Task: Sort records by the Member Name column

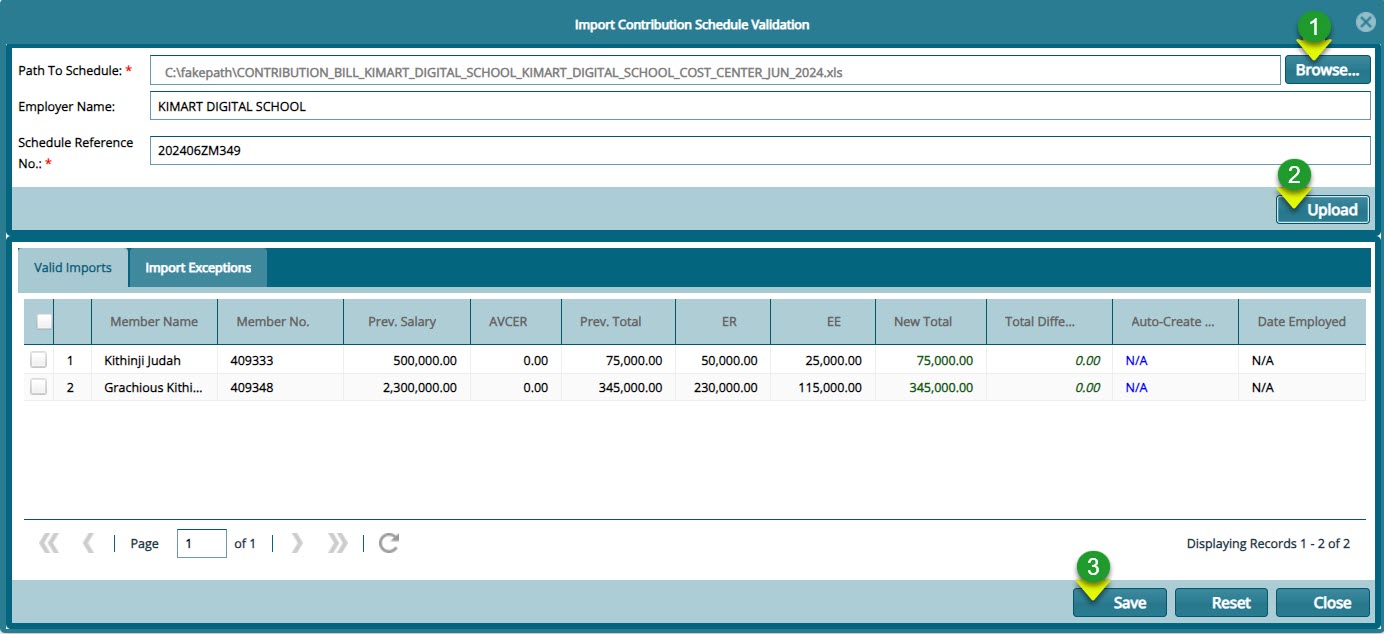Action: coord(155,321)
